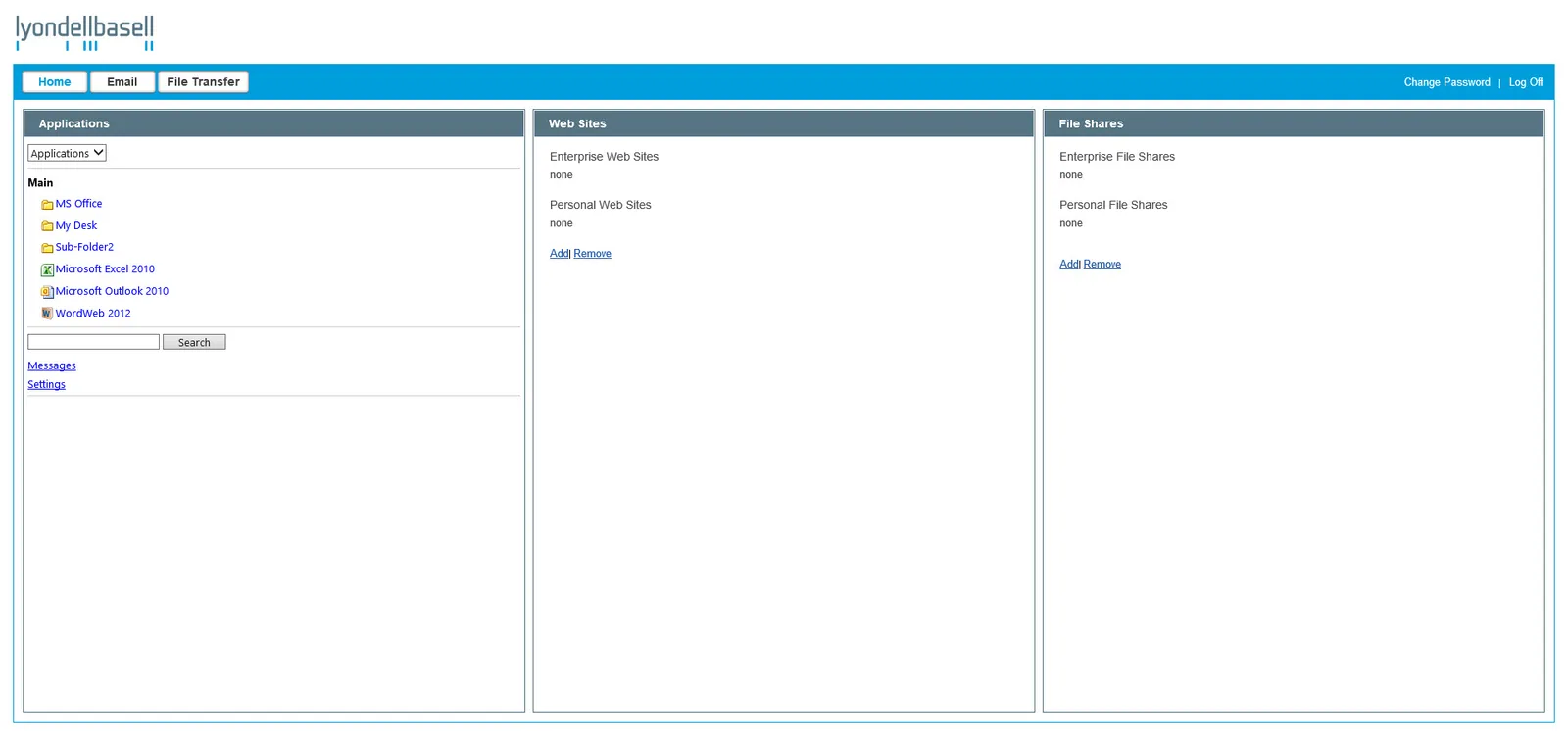
Task: Switch to the Home tab
Action: tap(55, 82)
